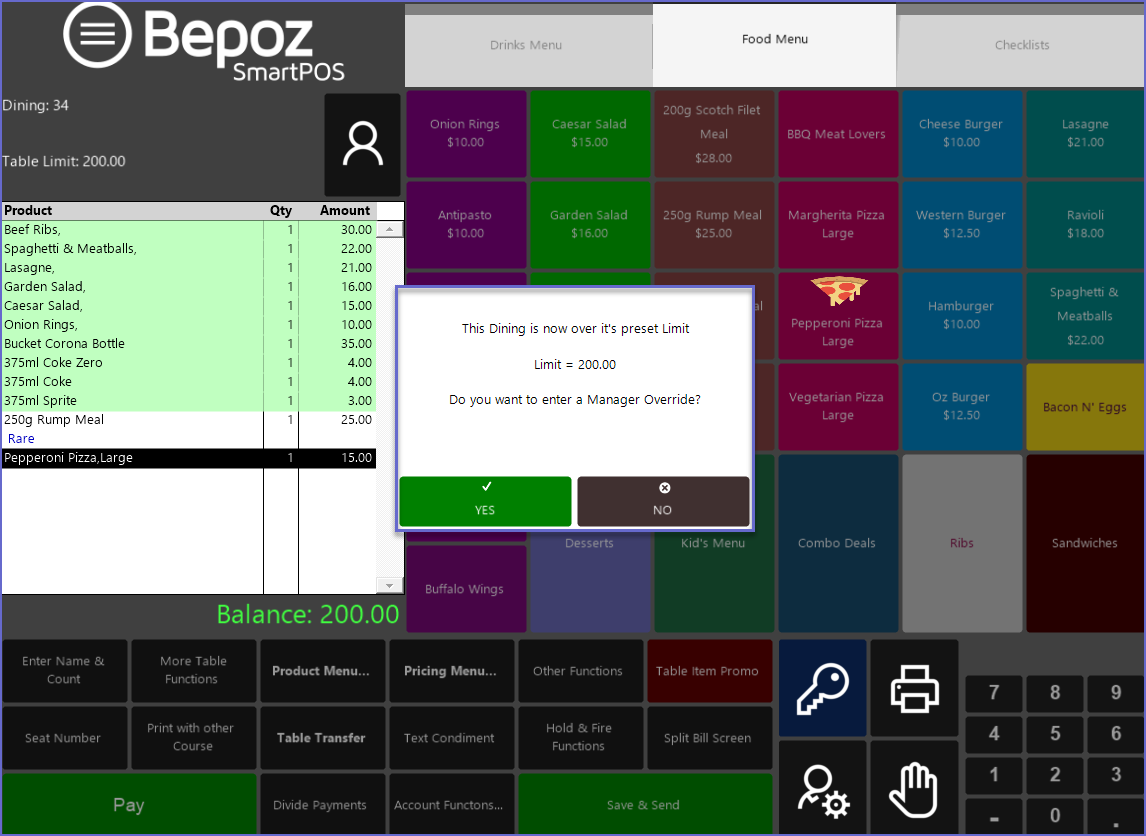Click the key icon button
The height and width of the screenshot is (836, 1146).
(x=823, y=688)
